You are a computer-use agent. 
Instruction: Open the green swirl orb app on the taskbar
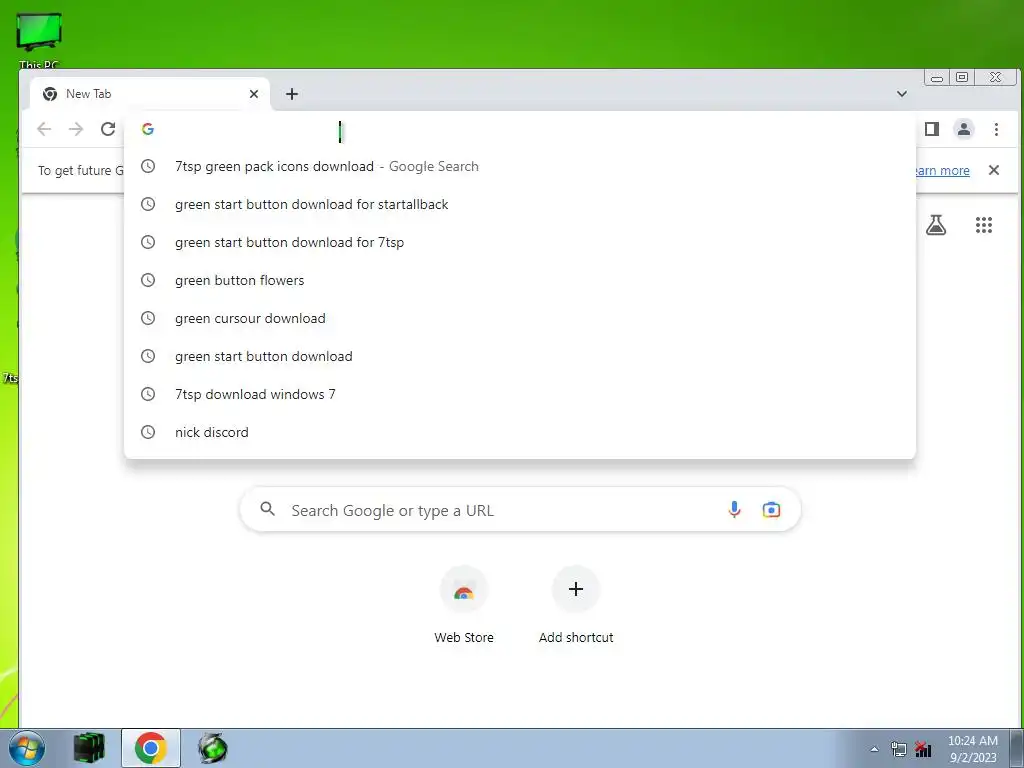[213, 748]
